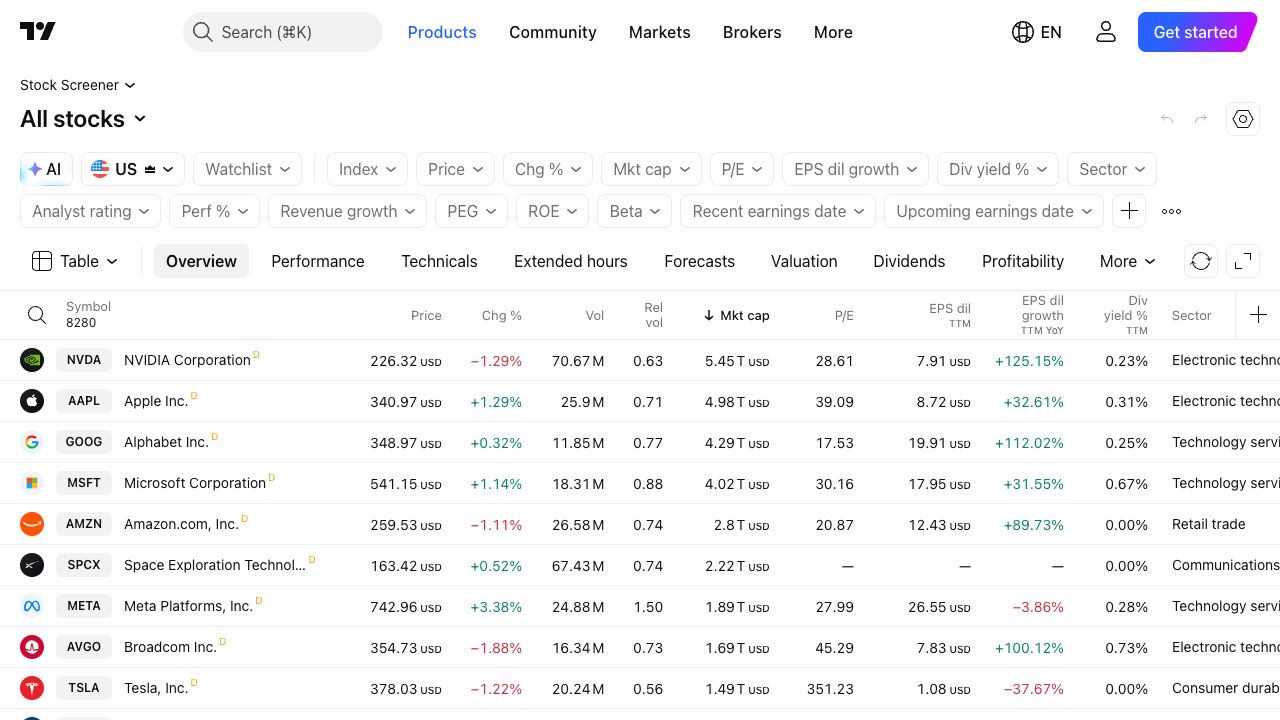This screenshot has width=1280, height=720.
Task: Click the TradingView logo
Action: pos(38,32)
